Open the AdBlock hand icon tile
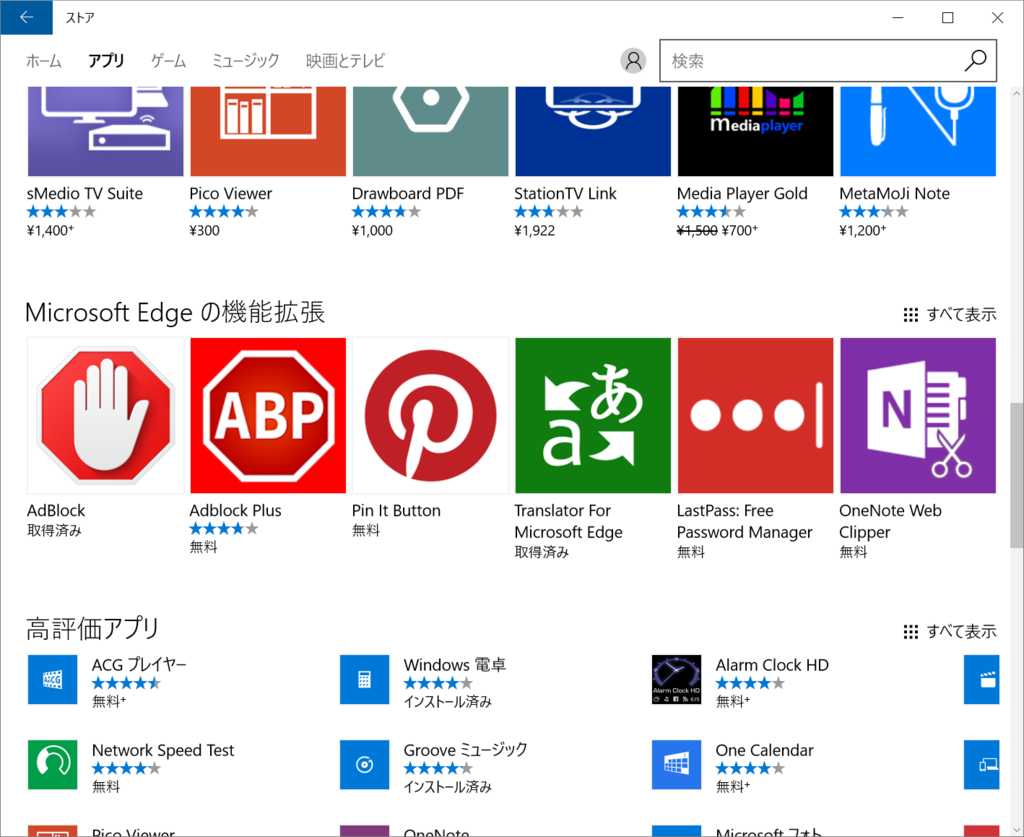The width and height of the screenshot is (1024, 837). (105, 415)
